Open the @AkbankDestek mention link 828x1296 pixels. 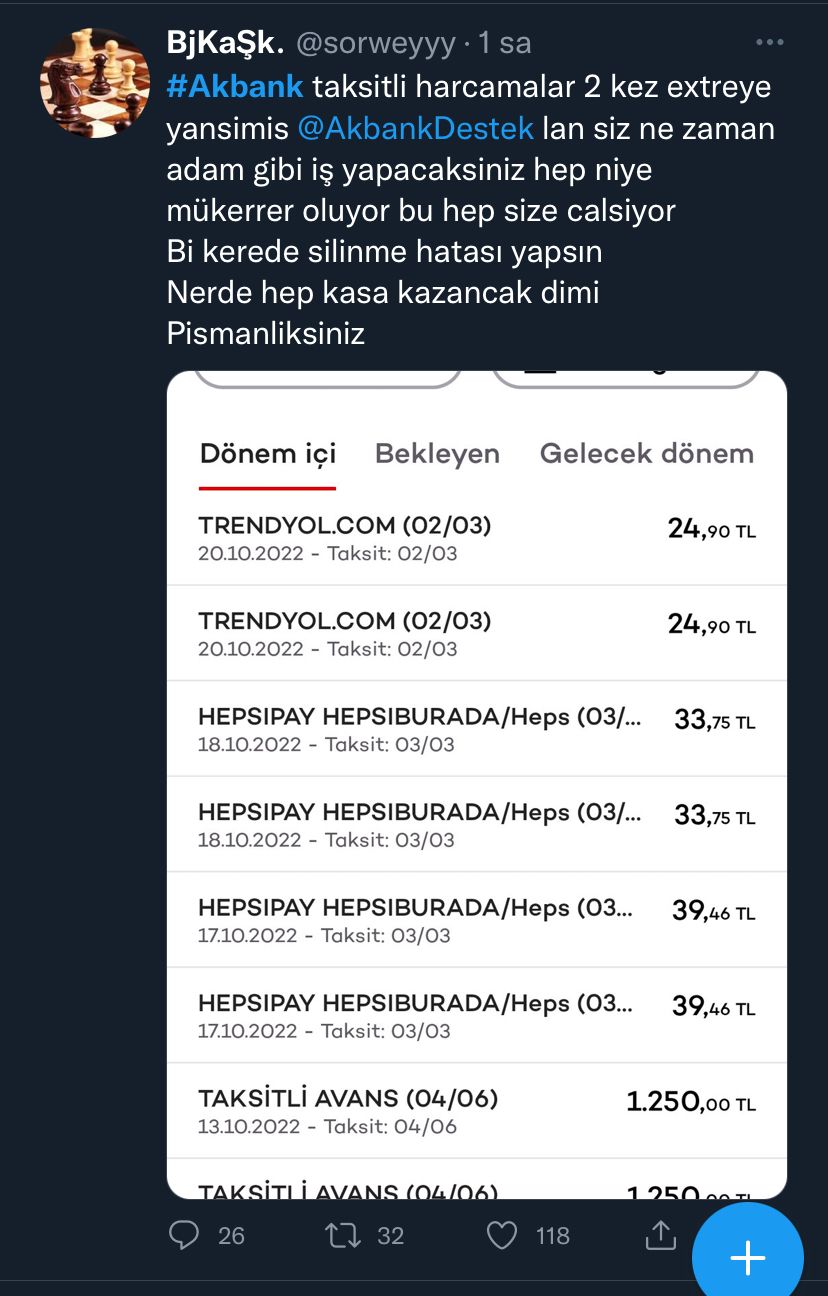(x=416, y=128)
